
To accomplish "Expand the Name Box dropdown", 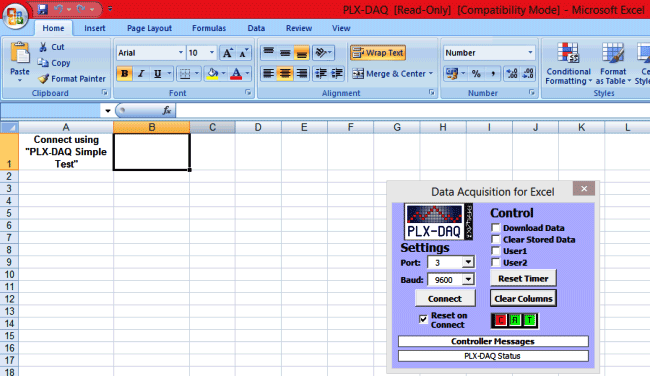I will pyautogui.click(x=107, y=111).
